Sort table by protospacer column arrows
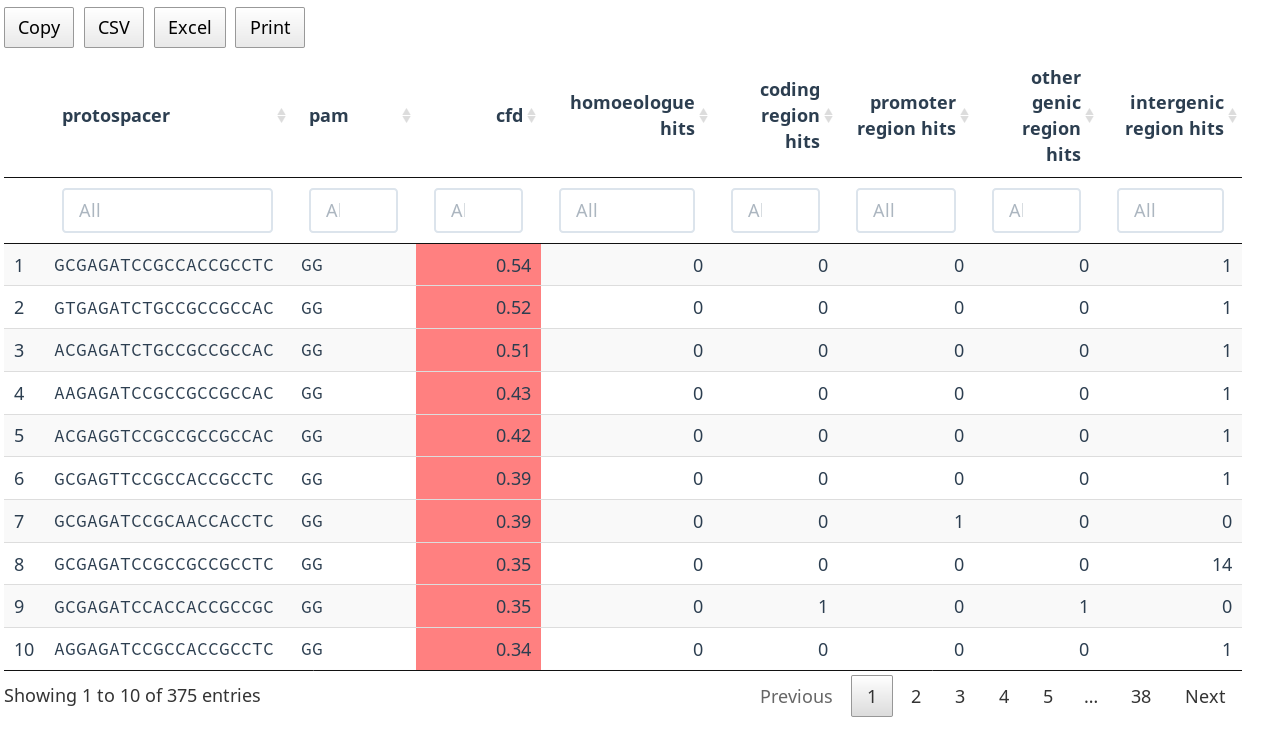This screenshot has width=1261, height=736. [282, 116]
